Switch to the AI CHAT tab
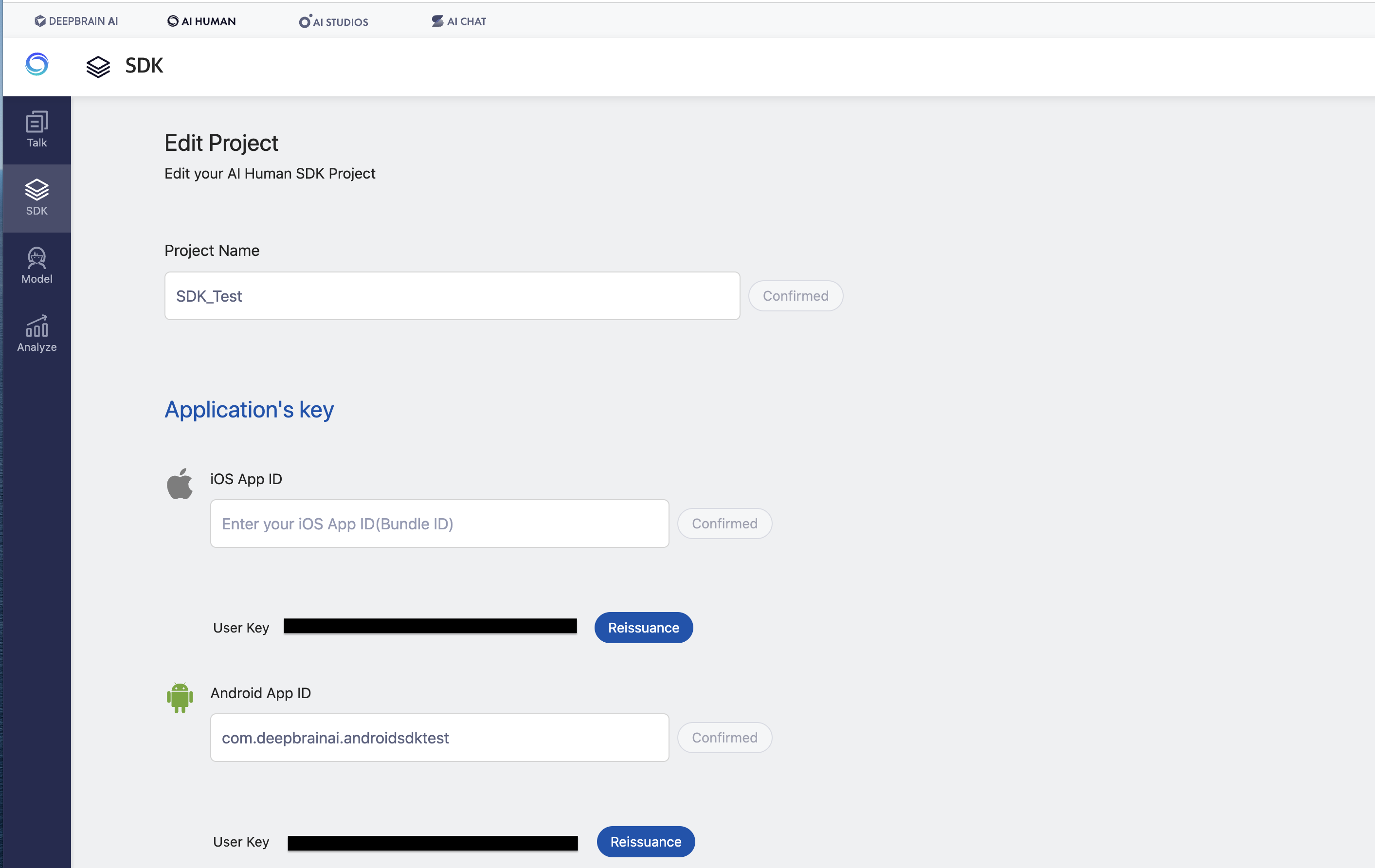 click(x=459, y=21)
